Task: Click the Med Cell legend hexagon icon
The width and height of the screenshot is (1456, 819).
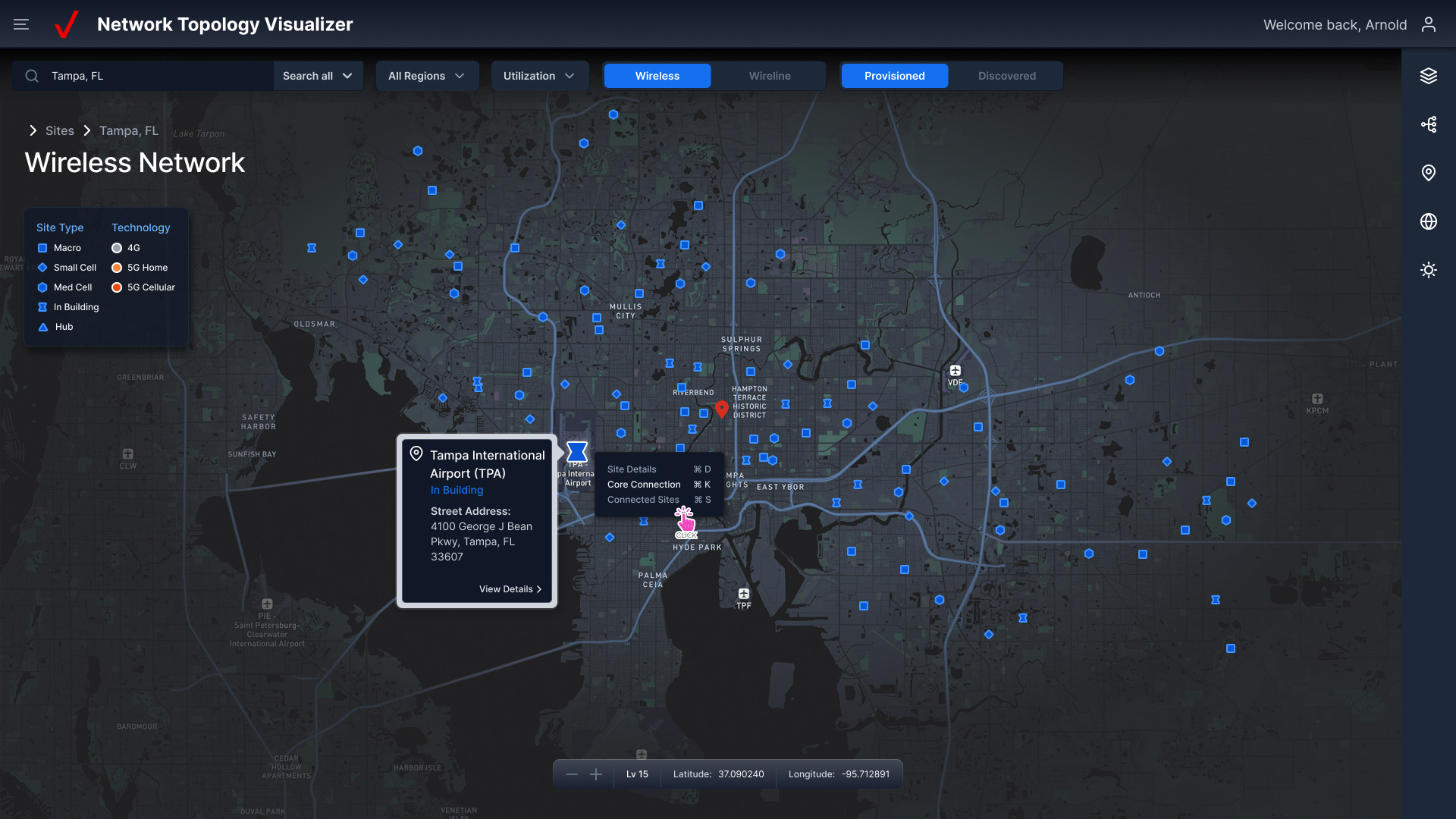Action: (x=42, y=287)
